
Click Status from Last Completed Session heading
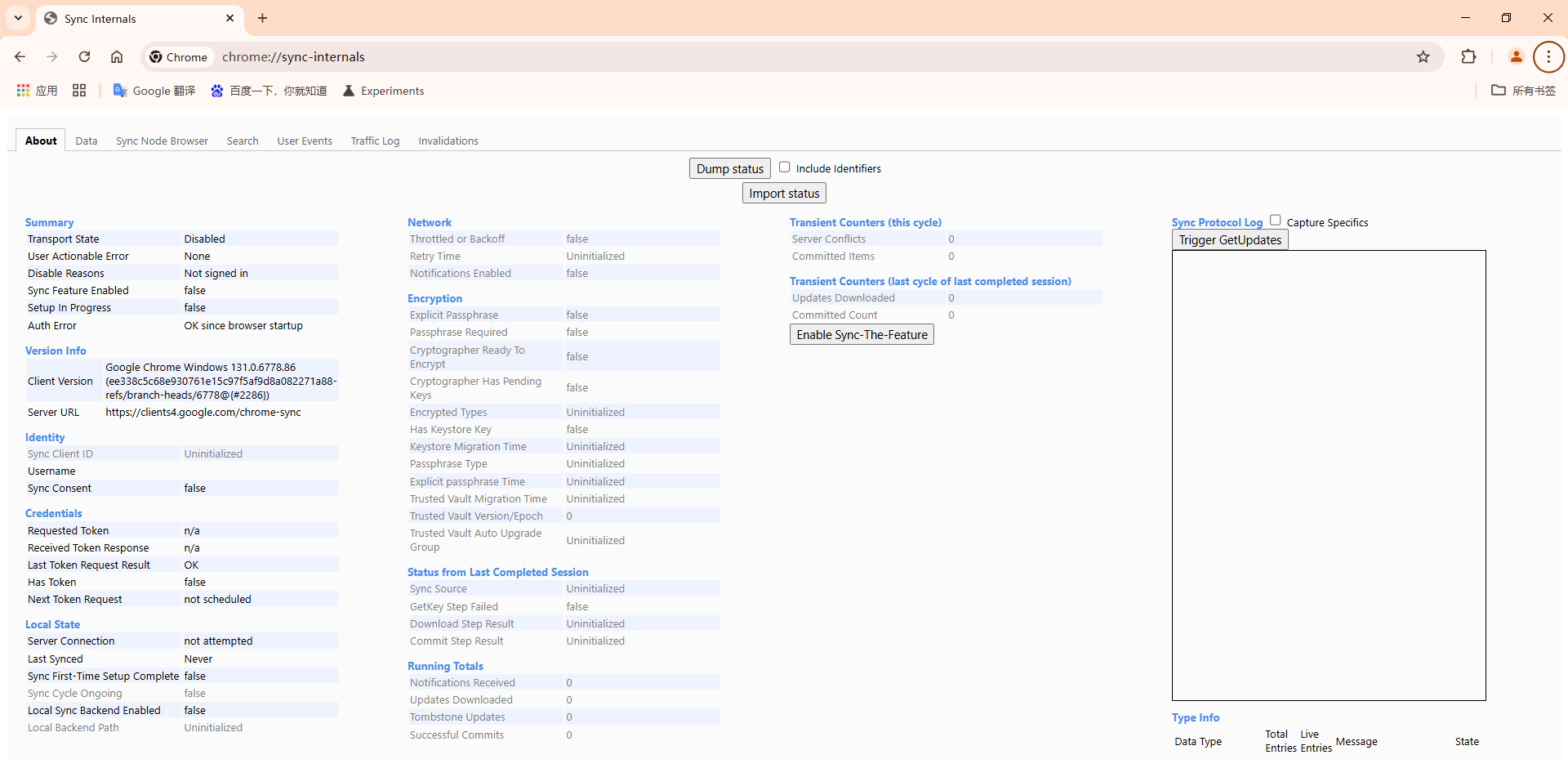coord(498,572)
